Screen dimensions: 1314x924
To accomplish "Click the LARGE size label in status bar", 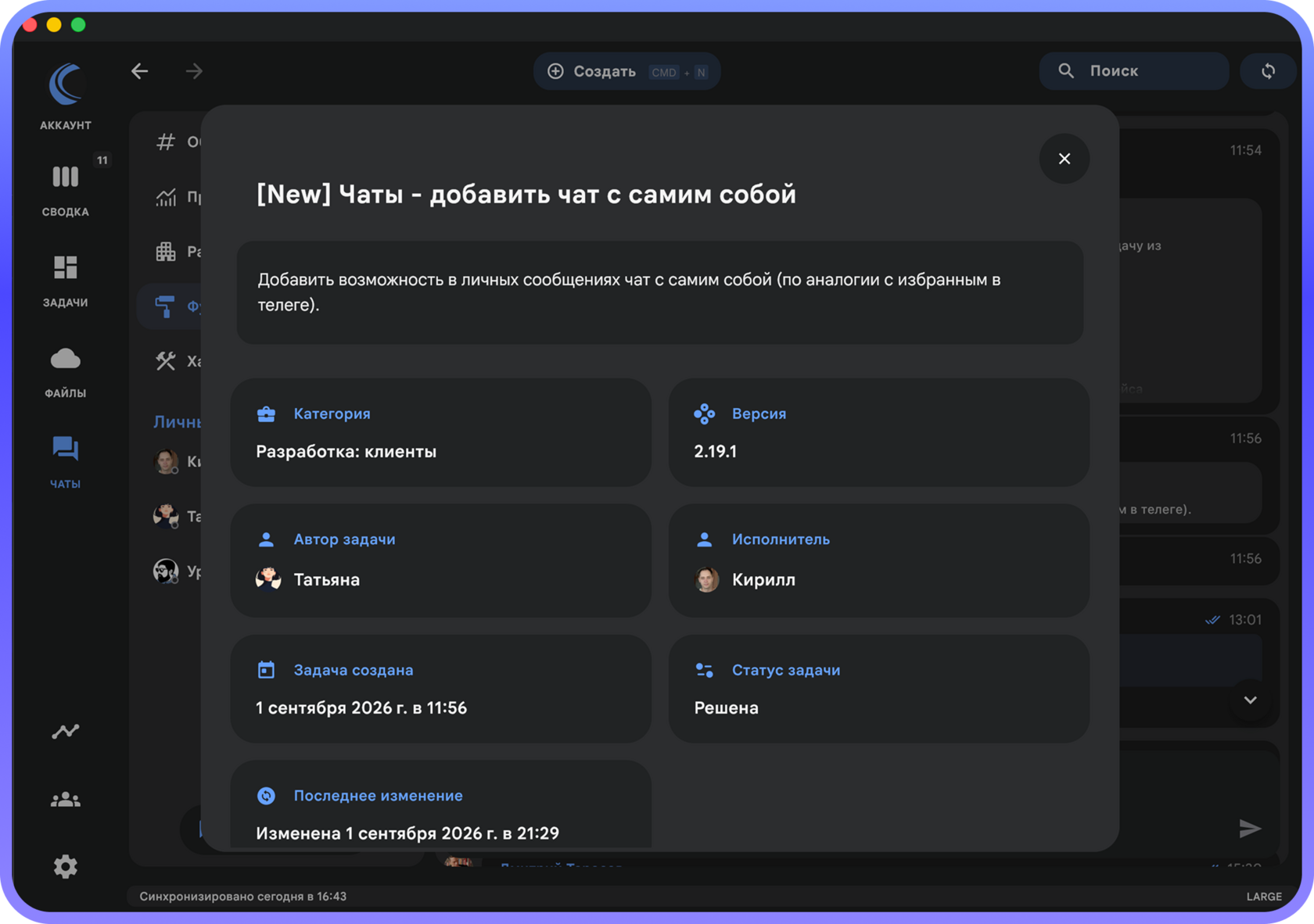I will coord(1264,897).
